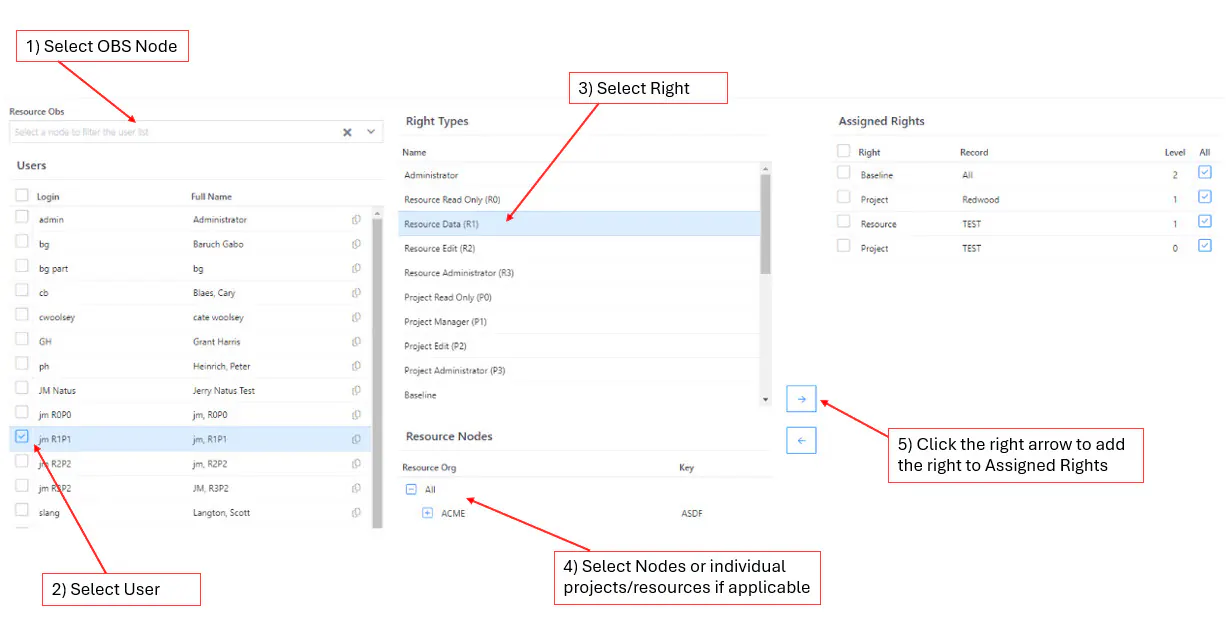The width and height of the screenshot is (1226, 625).
Task: Click copy icon in jm, R2P2 row
Action: point(356,464)
